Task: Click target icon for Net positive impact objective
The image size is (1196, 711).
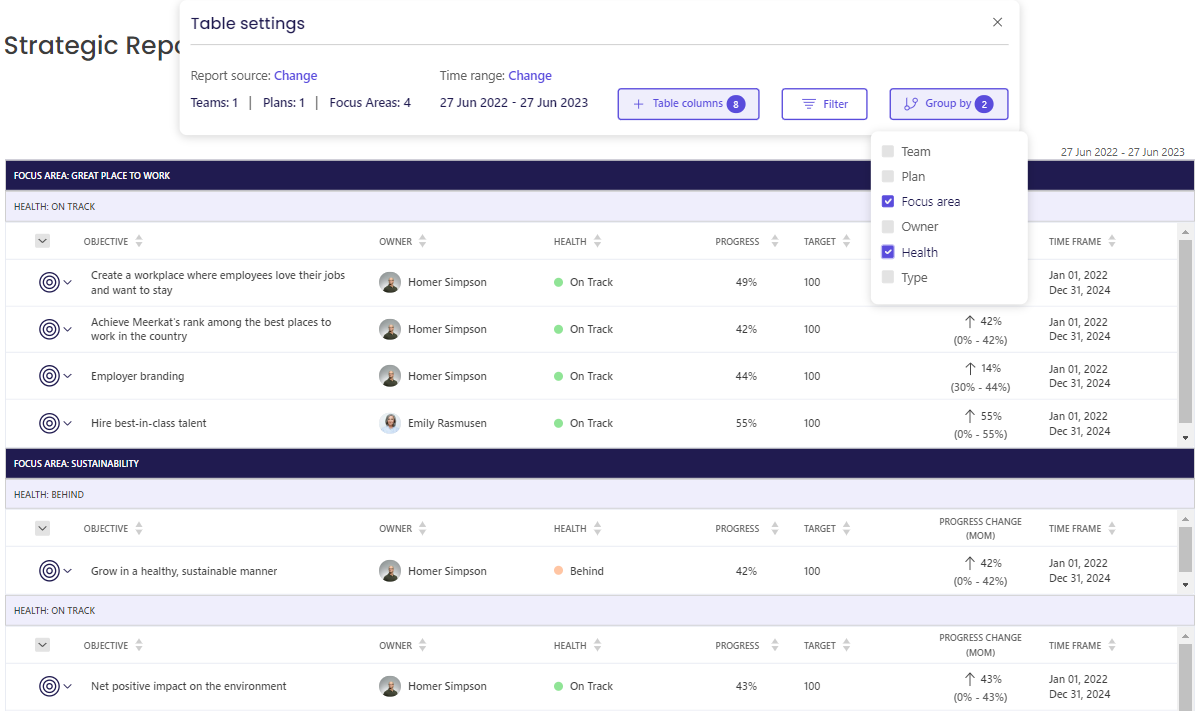Action: tap(49, 686)
